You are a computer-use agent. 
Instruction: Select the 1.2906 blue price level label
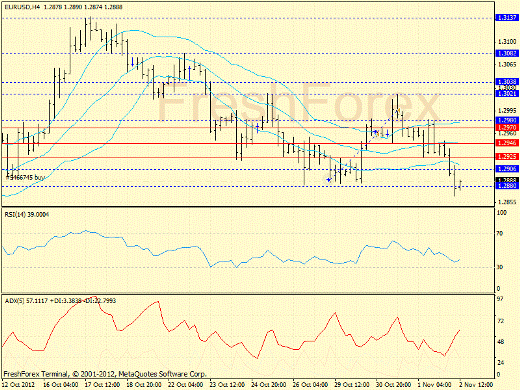pos(507,169)
